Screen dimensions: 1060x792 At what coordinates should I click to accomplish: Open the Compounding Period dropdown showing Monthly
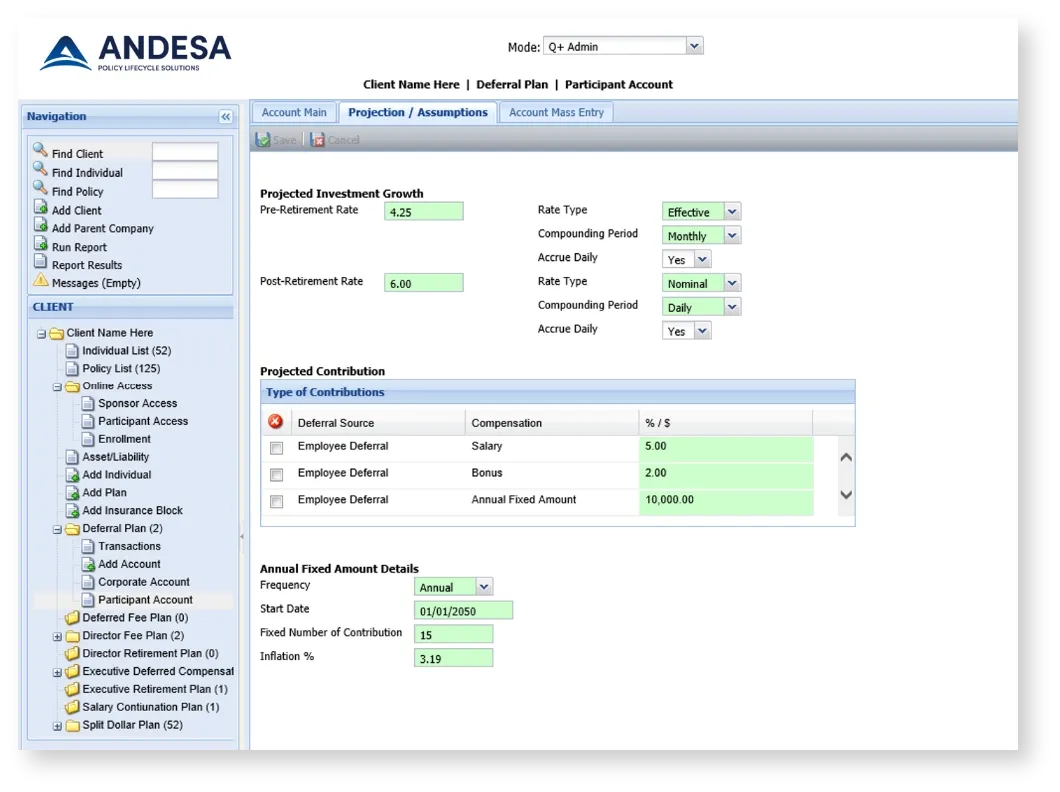tap(732, 235)
